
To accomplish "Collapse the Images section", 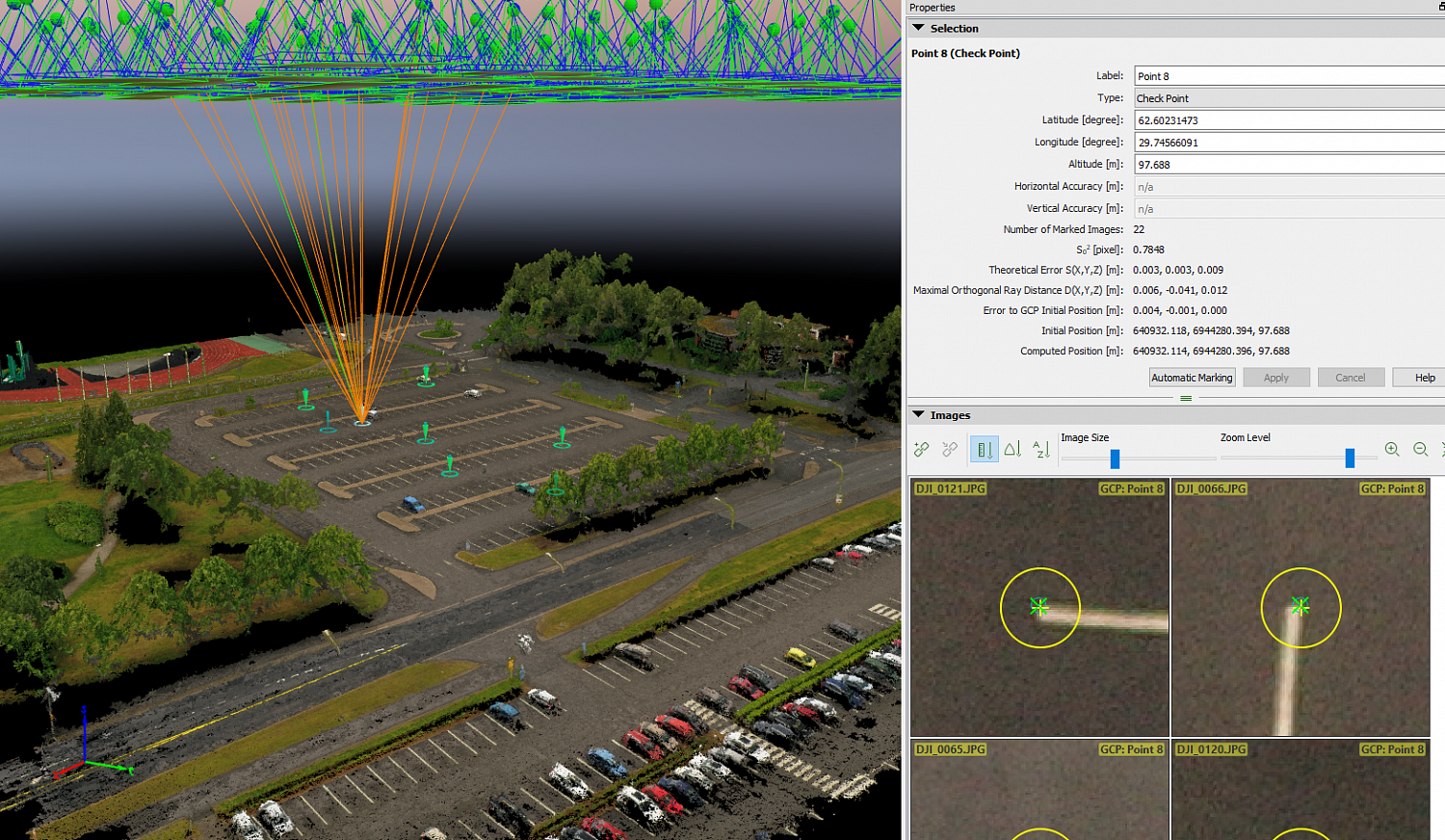I will click(918, 414).
